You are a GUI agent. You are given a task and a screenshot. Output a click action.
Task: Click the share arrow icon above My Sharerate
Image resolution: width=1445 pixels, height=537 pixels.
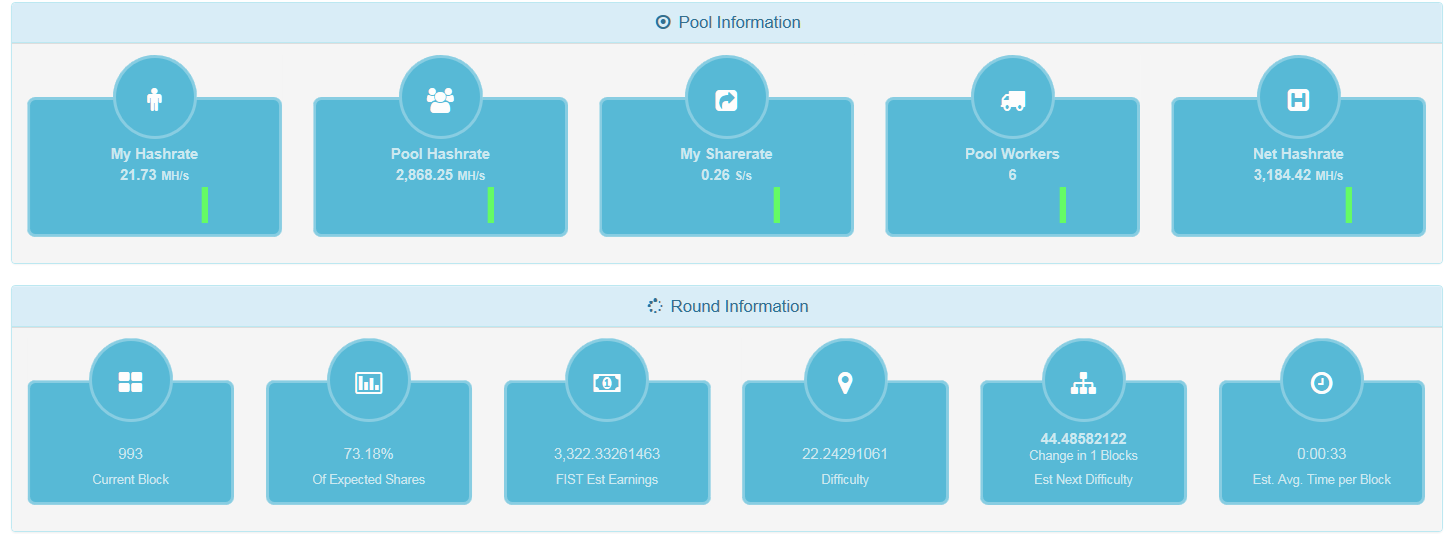(x=726, y=100)
